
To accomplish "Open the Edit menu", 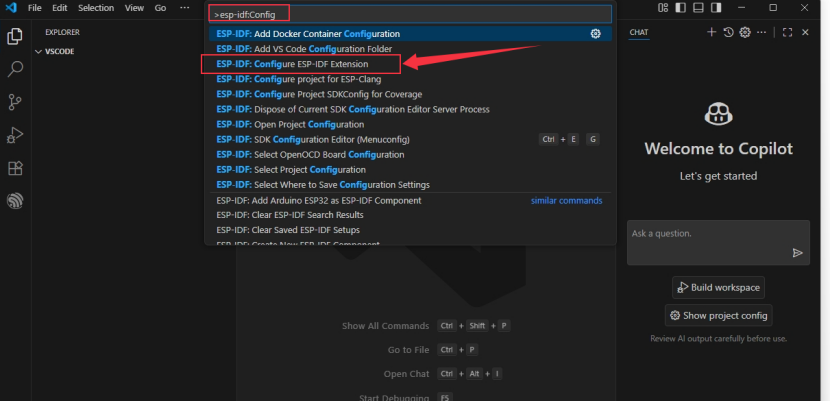I will pos(60,8).
